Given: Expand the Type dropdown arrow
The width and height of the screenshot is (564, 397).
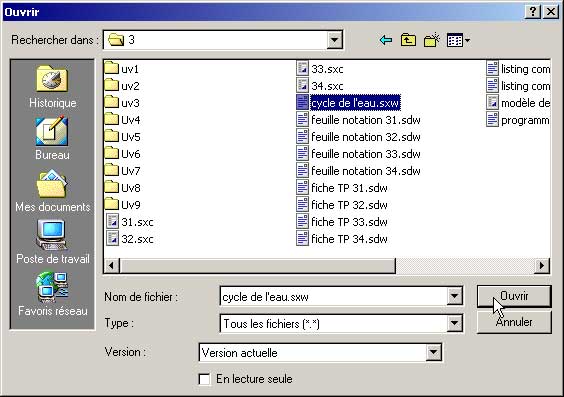Looking at the screenshot, I should coord(454,323).
